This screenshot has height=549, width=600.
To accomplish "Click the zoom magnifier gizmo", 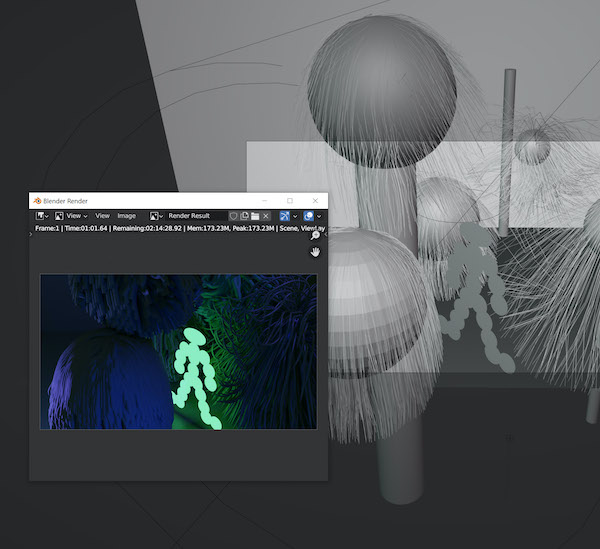I will tap(315, 235).
